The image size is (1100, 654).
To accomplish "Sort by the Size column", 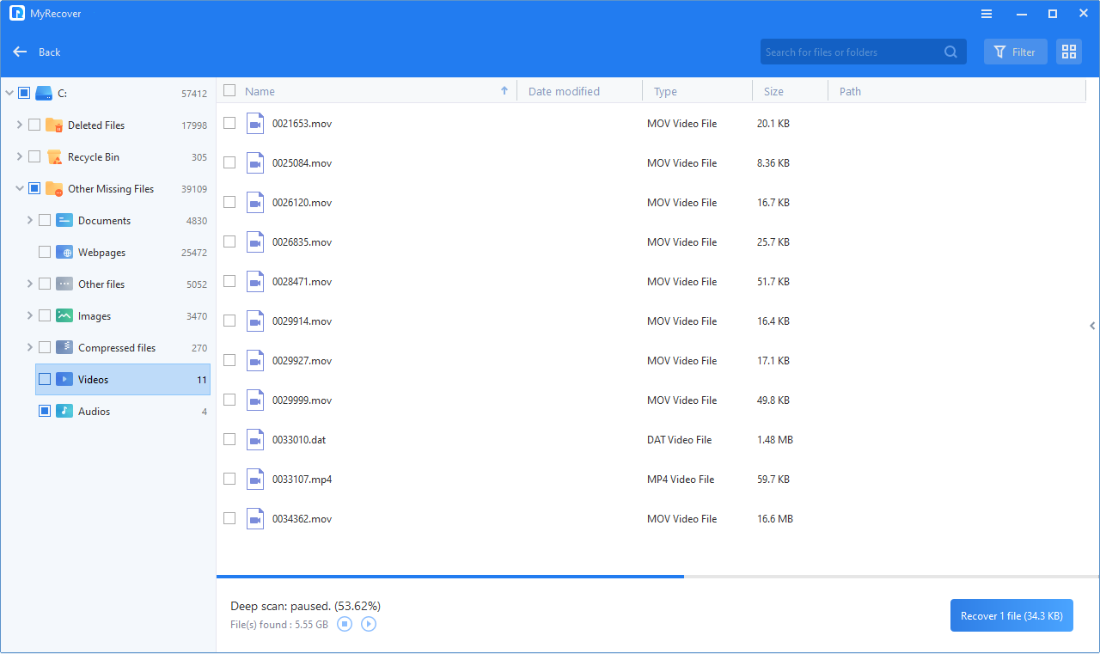I will tap(774, 91).
